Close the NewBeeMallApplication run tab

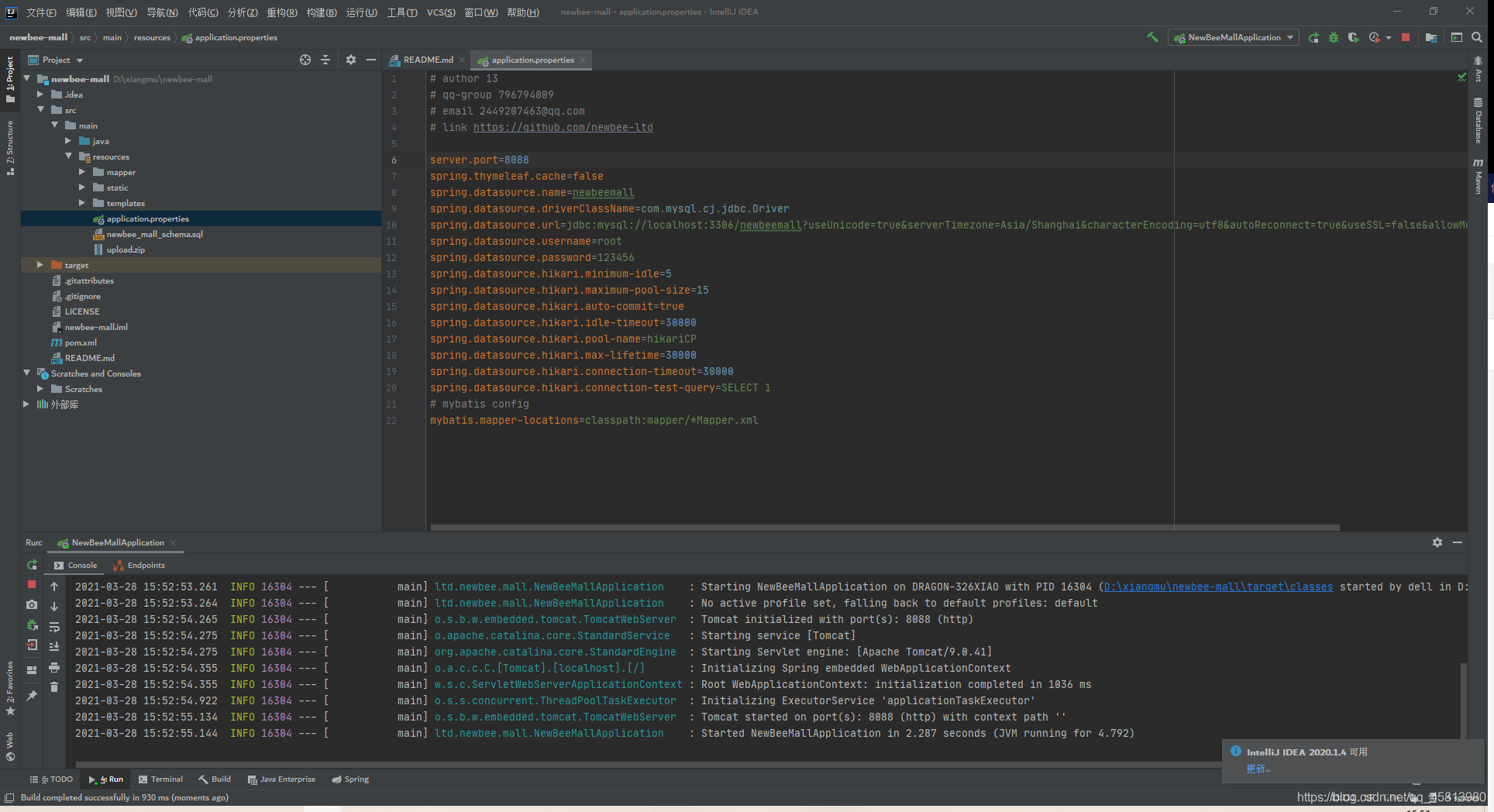173,542
